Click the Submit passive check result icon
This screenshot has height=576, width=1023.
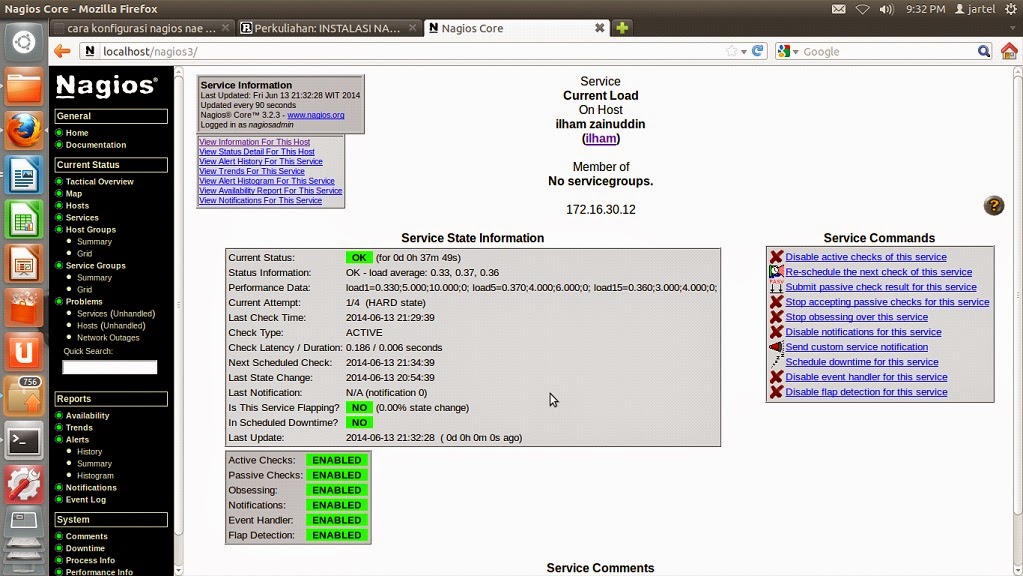(776, 287)
